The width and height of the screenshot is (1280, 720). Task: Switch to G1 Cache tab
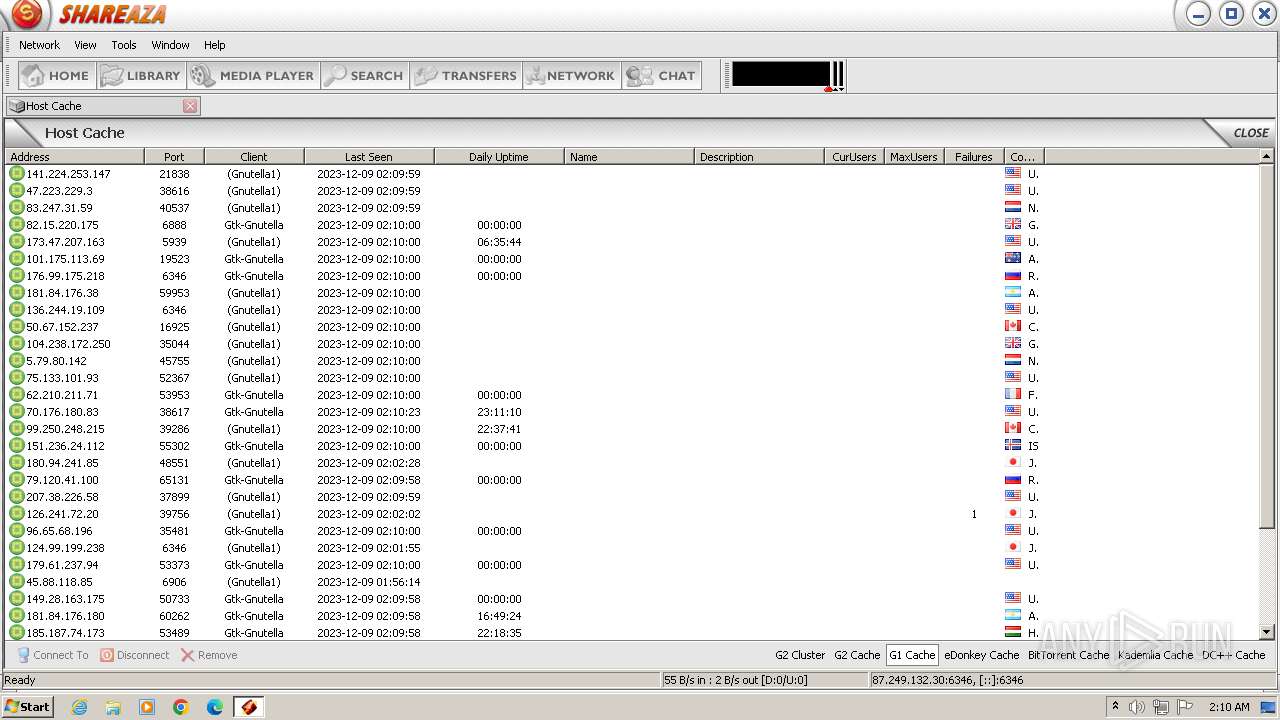[x=912, y=655]
